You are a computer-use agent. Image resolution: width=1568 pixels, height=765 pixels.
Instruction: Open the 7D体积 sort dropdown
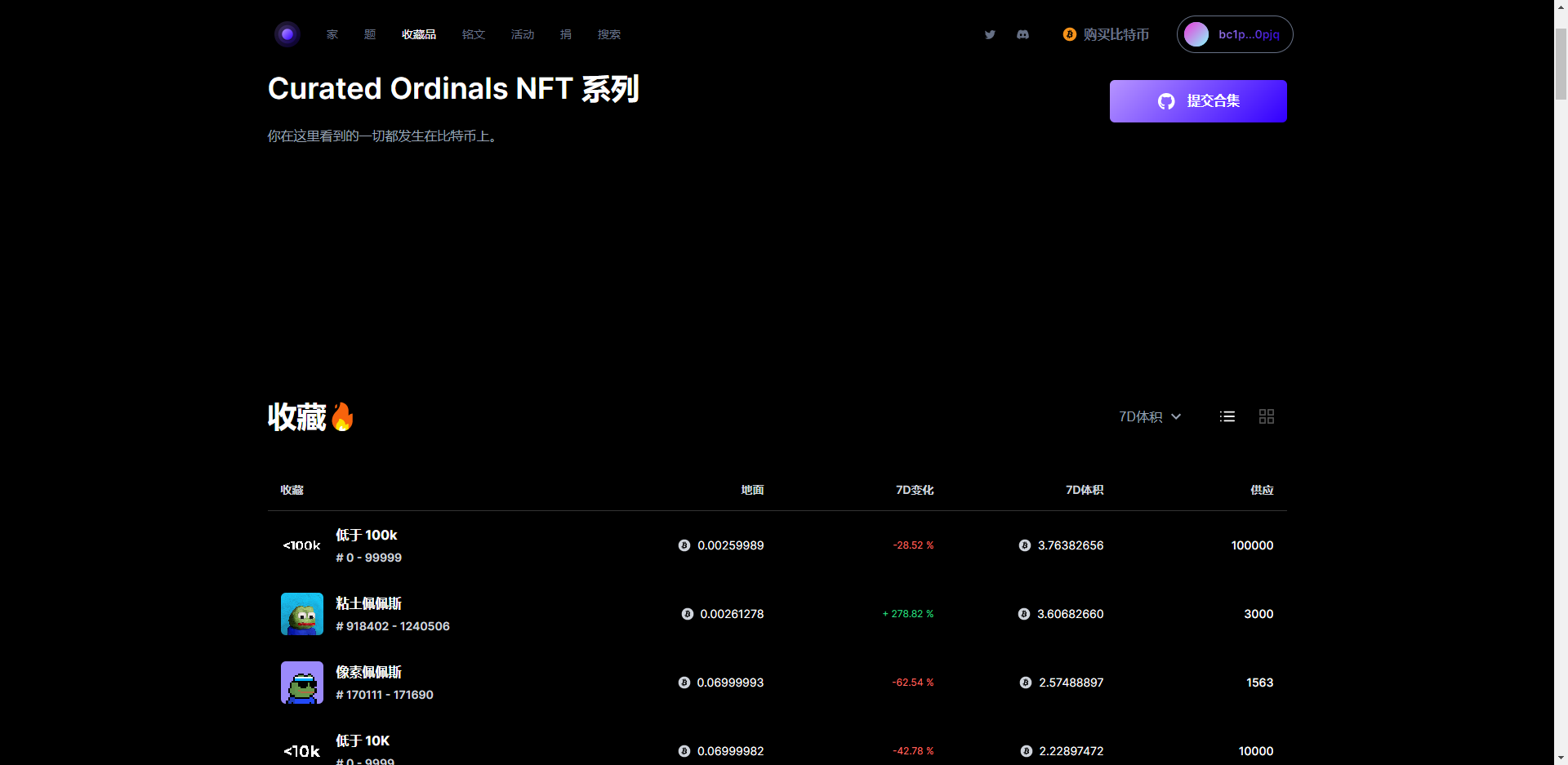click(1150, 416)
